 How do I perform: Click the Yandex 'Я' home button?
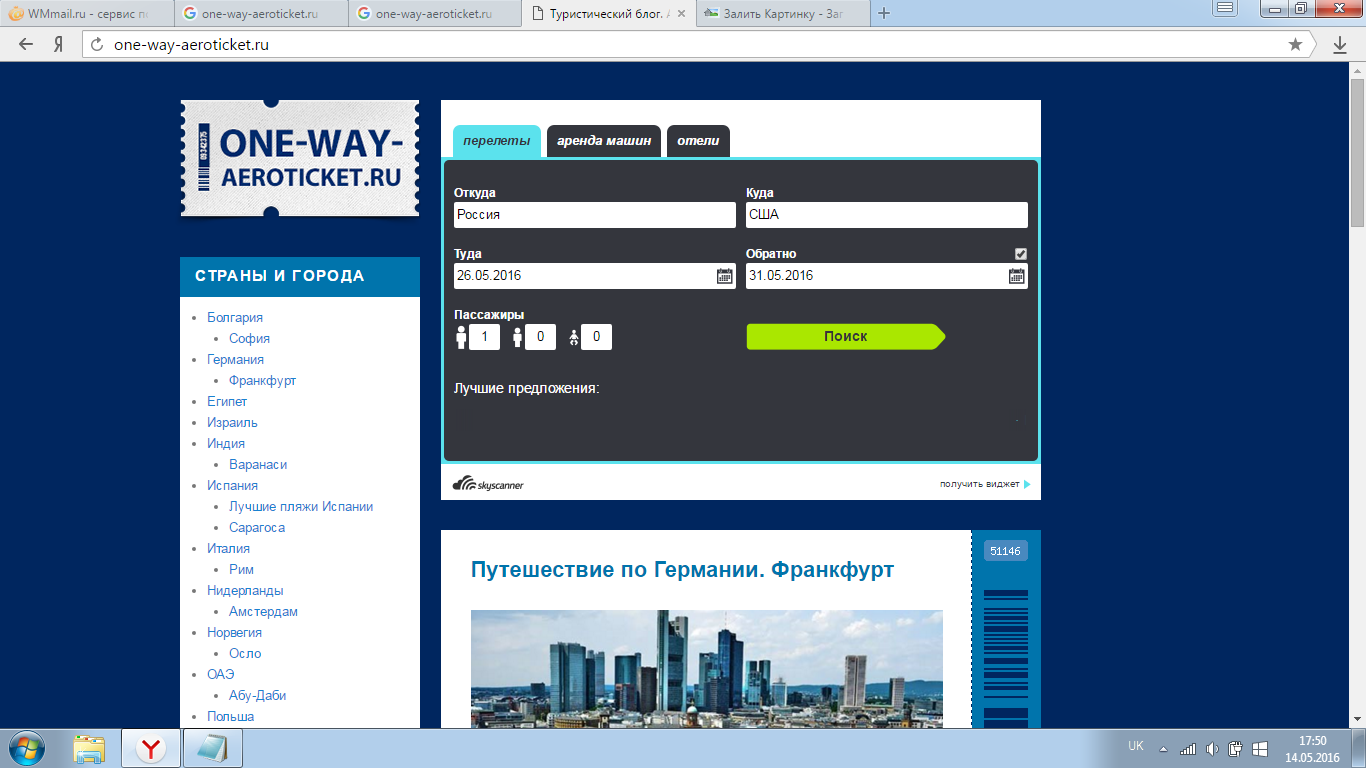click(x=59, y=44)
